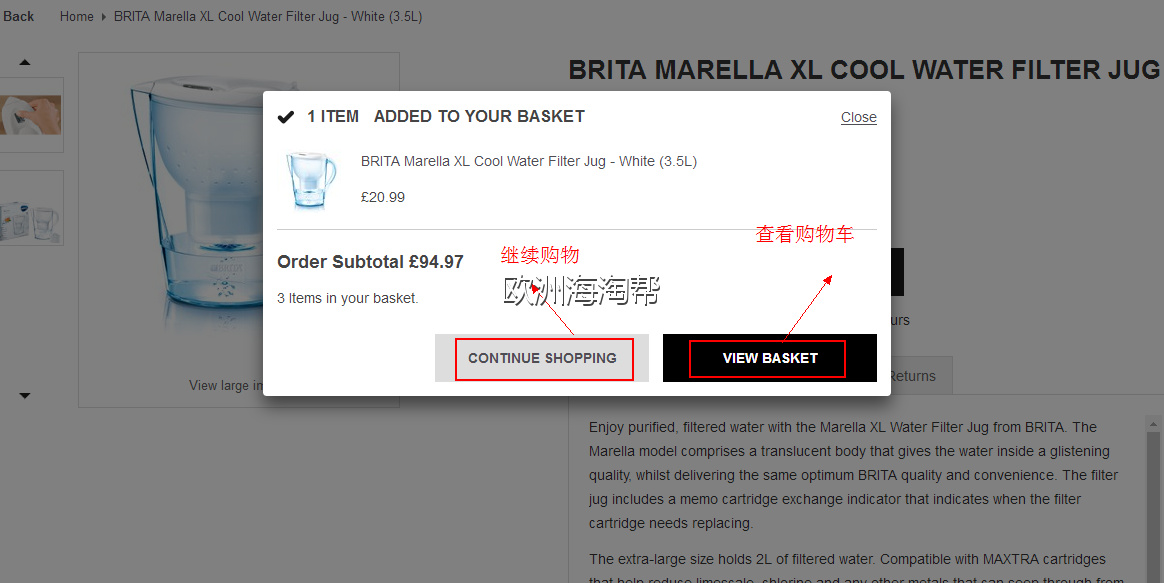1164x583 pixels.
Task: Go to Home in the breadcrumb
Action: pos(76,16)
